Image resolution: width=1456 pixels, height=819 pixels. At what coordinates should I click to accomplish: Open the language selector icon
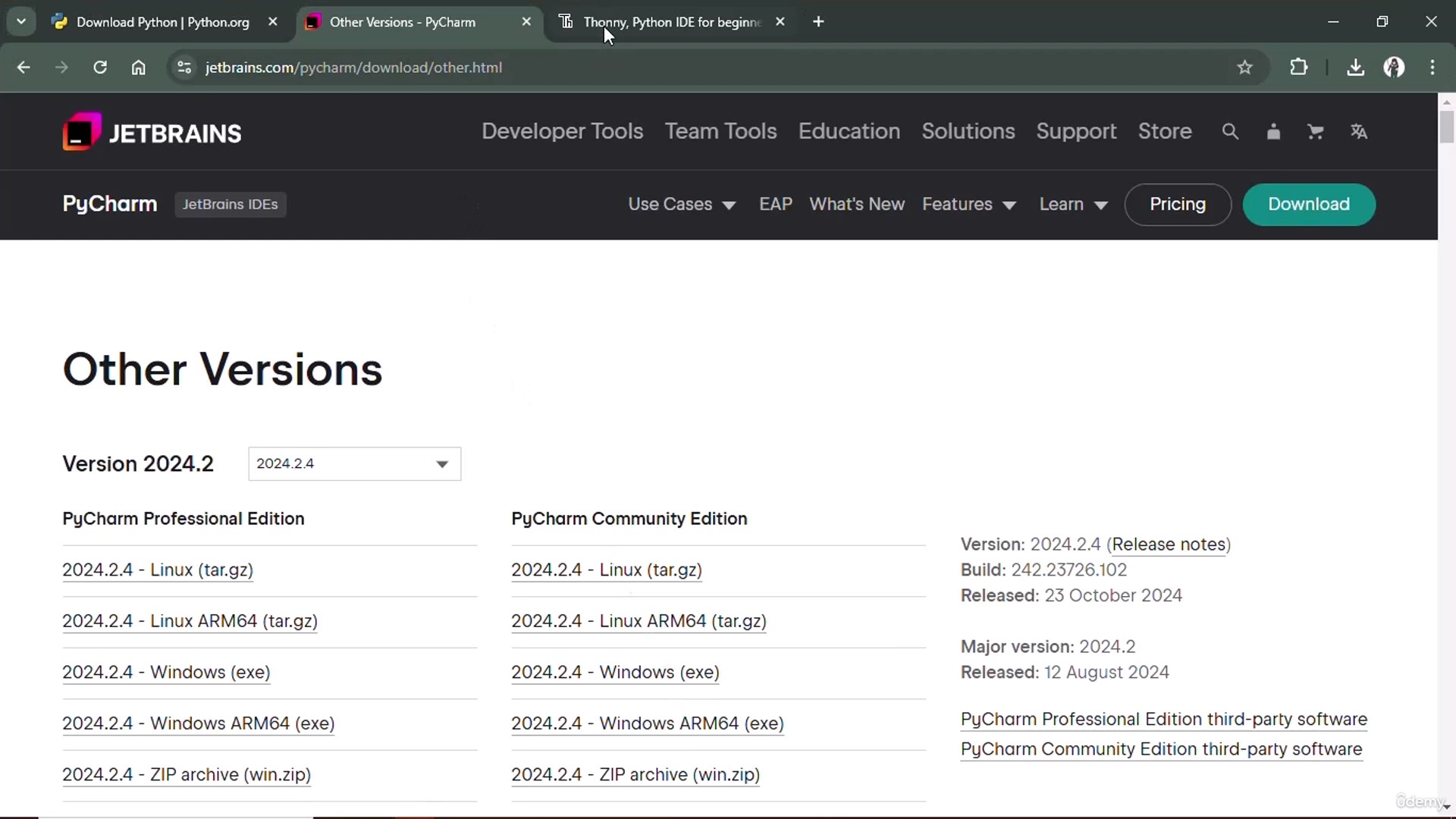[1358, 132]
